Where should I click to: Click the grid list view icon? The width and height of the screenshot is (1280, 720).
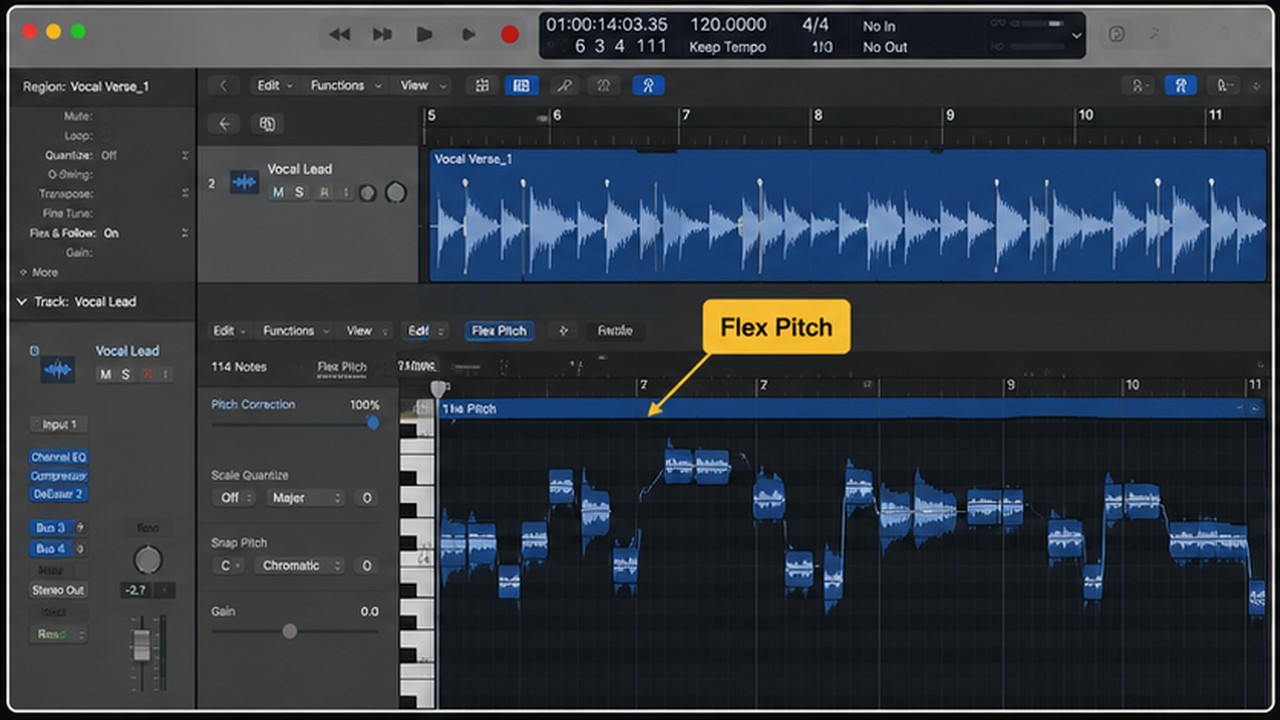coord(482,86)
